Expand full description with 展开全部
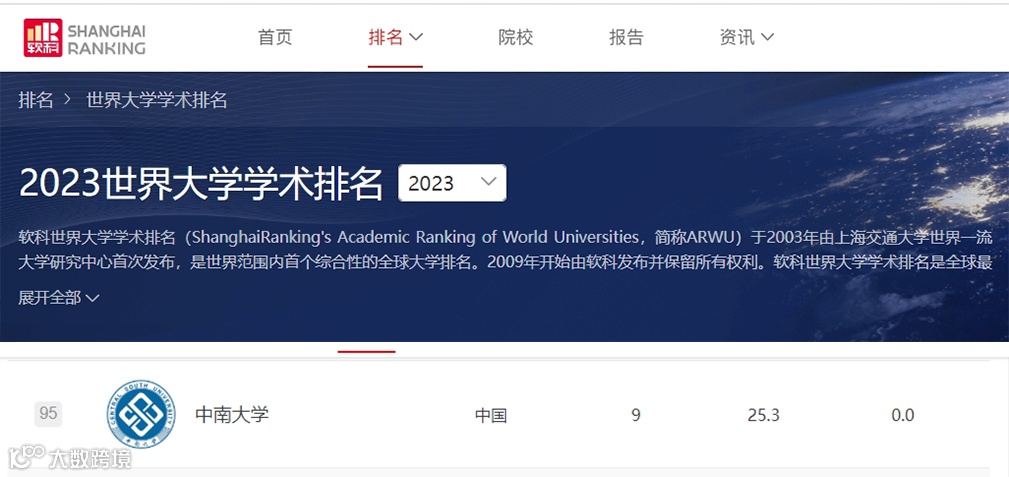This screenshot has height=477, width=1009. coord(59,297)
